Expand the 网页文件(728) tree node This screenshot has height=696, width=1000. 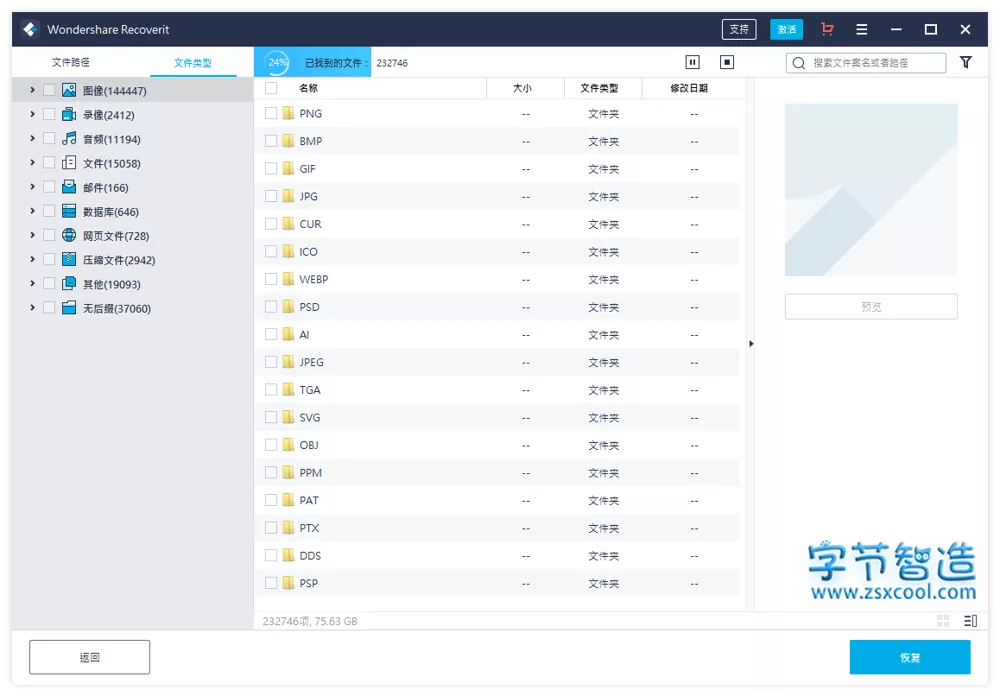point(32,235)
